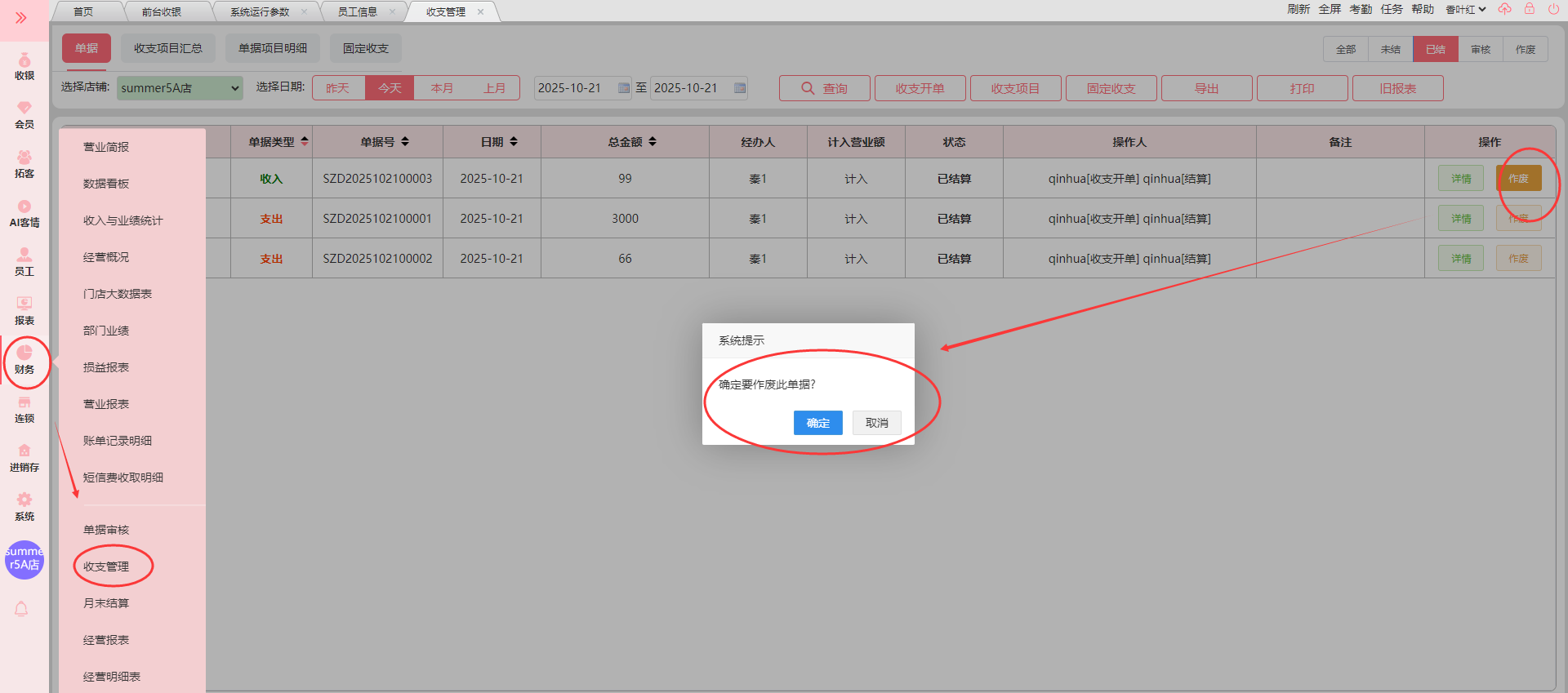Open the 会员 member sidebar icon
The image size is (1568, 693).
click(x=24, y=115)
